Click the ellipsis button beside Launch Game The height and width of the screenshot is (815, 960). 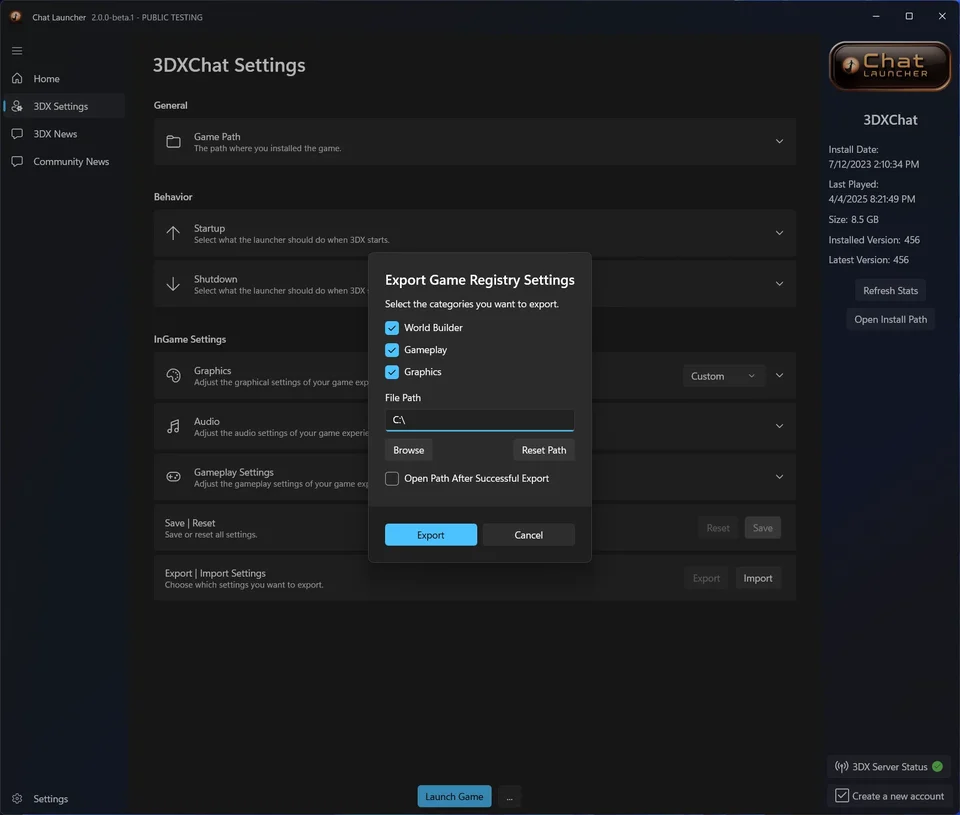pyautogui.click(x=509, y=796)
